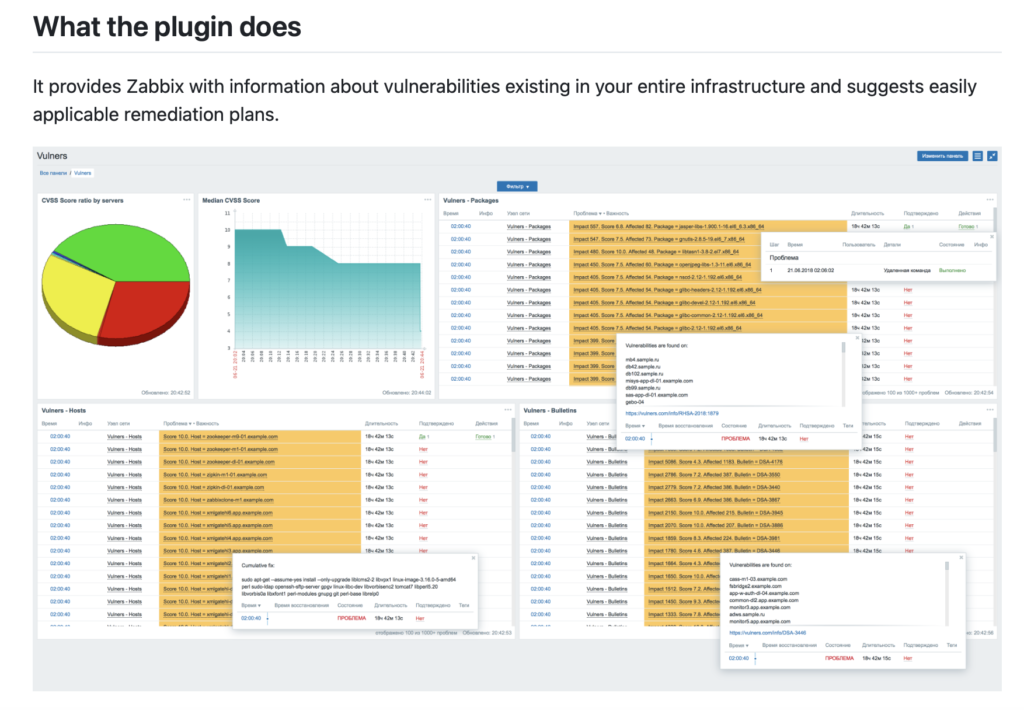Click 'What the plugin does' heading
The height and width of the screenshot is (710, 1024).
point(167,27)
